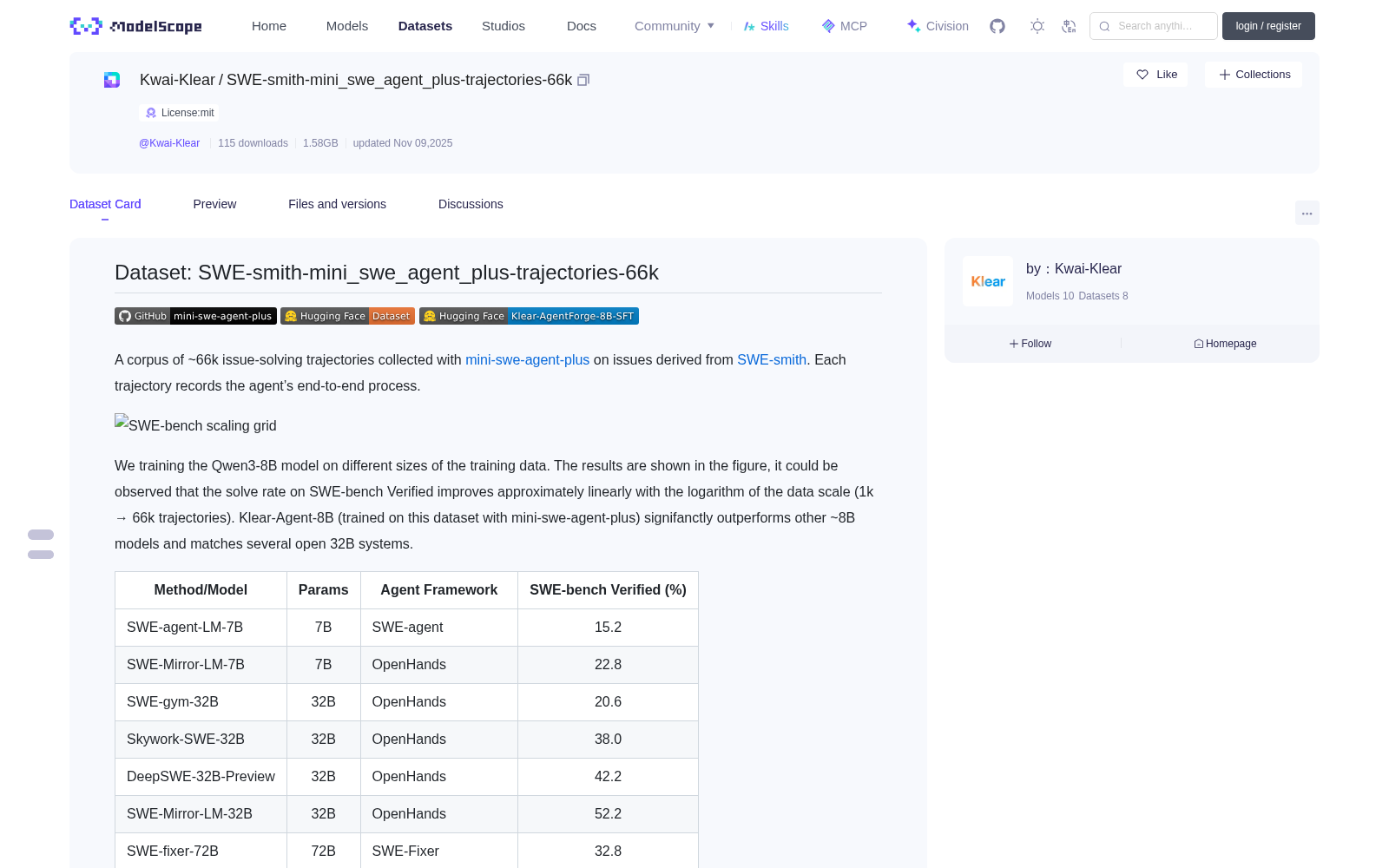1389x868 pixels.
Task: Open the floating side panel handle
Action: coord(41,544)
